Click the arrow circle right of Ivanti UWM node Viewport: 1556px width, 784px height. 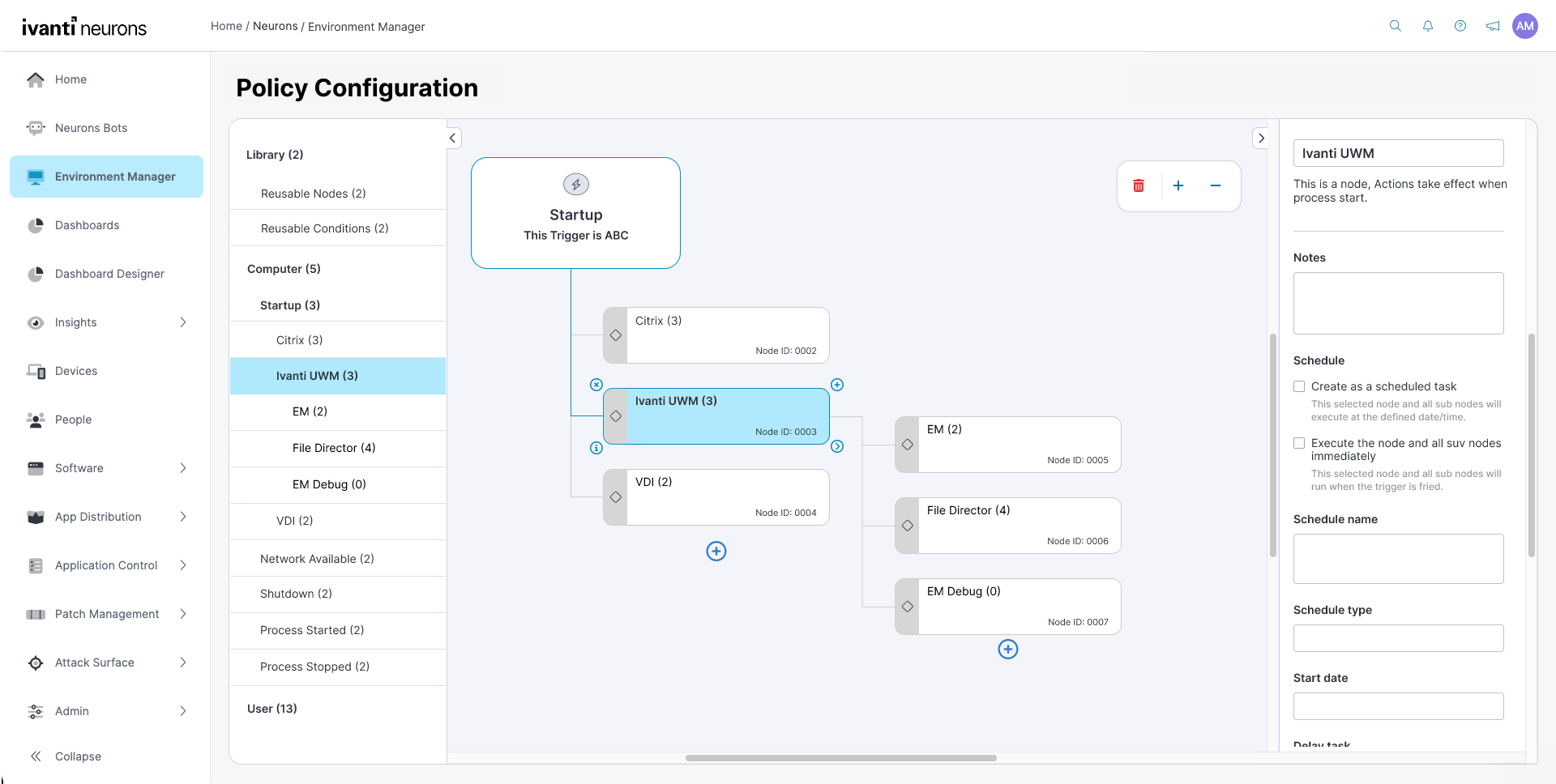coord(837,446)
